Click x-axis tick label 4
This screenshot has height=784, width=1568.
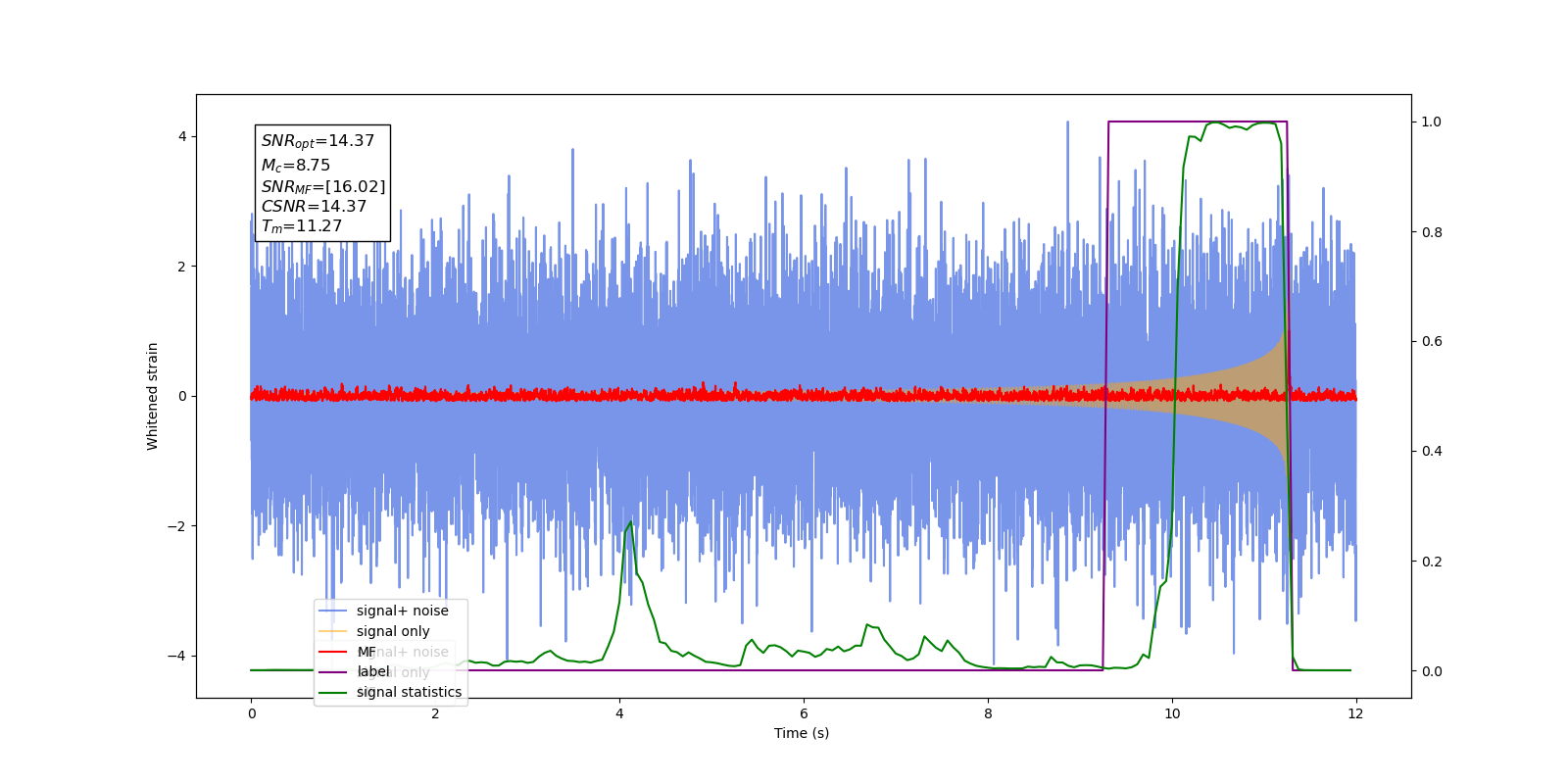pos(619,713)
